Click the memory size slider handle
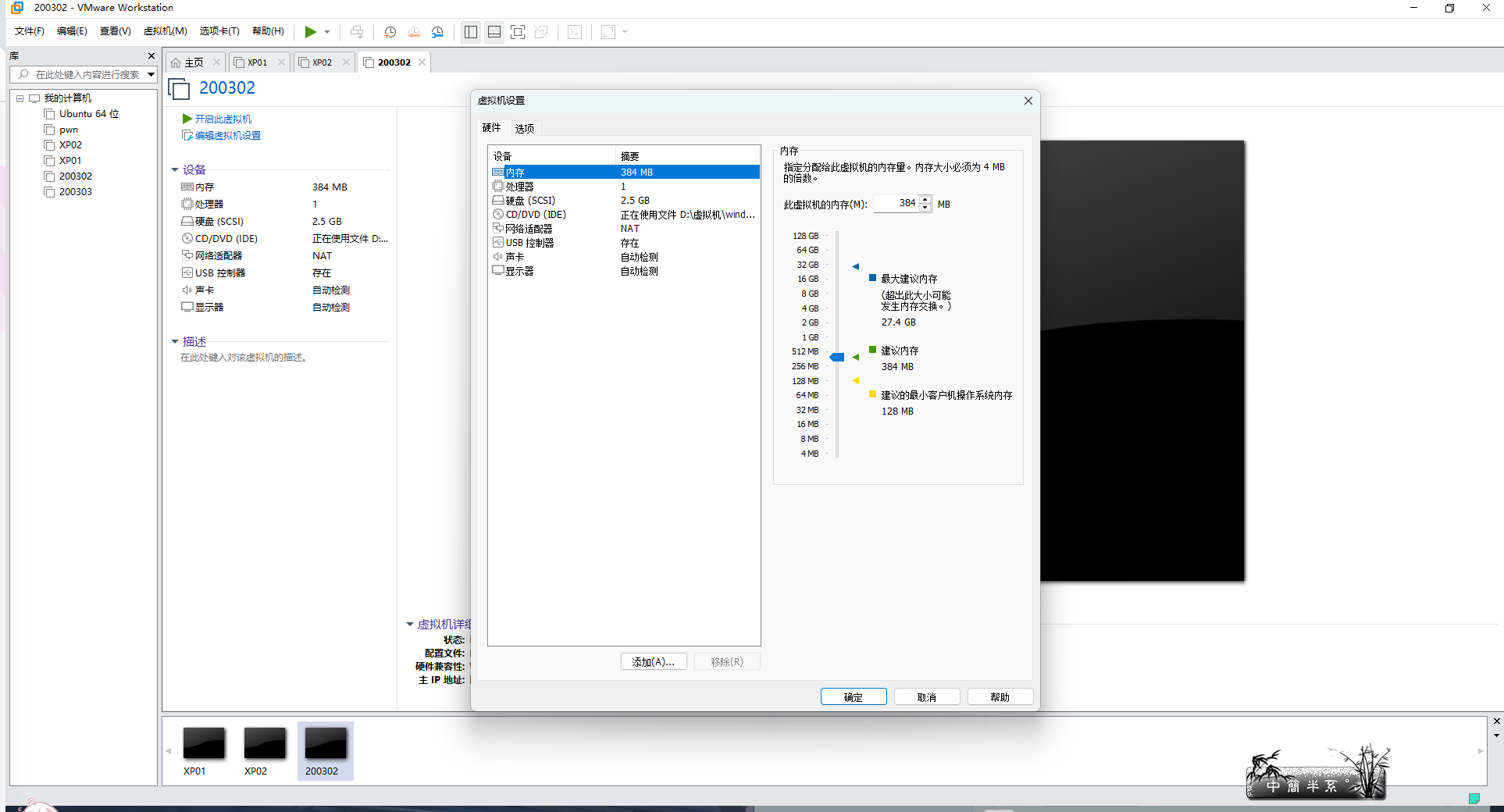This screenshot has height=812, width=1504. [x=837, y=357]
